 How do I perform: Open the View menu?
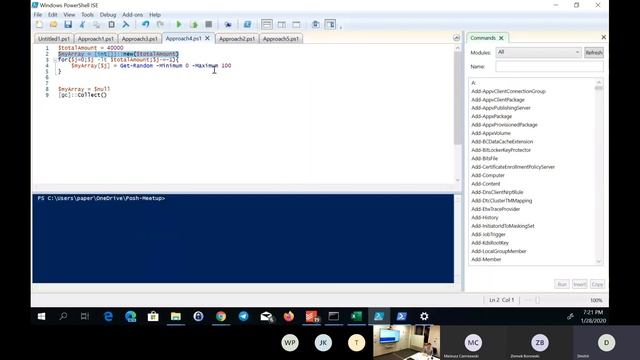(x=69, y=15)
